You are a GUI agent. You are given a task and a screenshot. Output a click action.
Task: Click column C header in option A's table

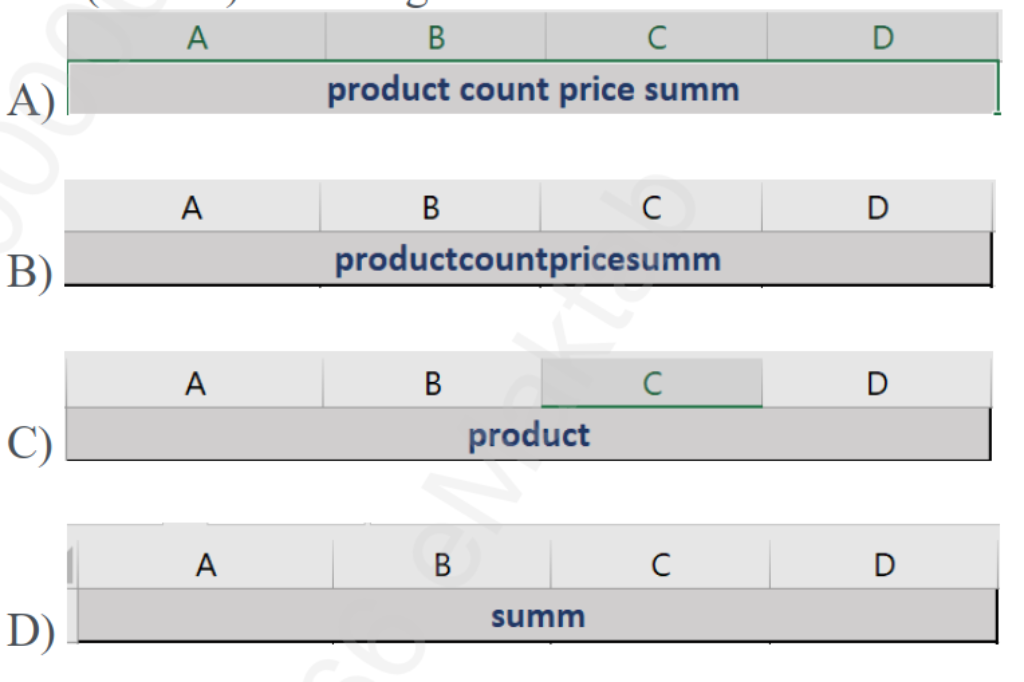point(657,39)
